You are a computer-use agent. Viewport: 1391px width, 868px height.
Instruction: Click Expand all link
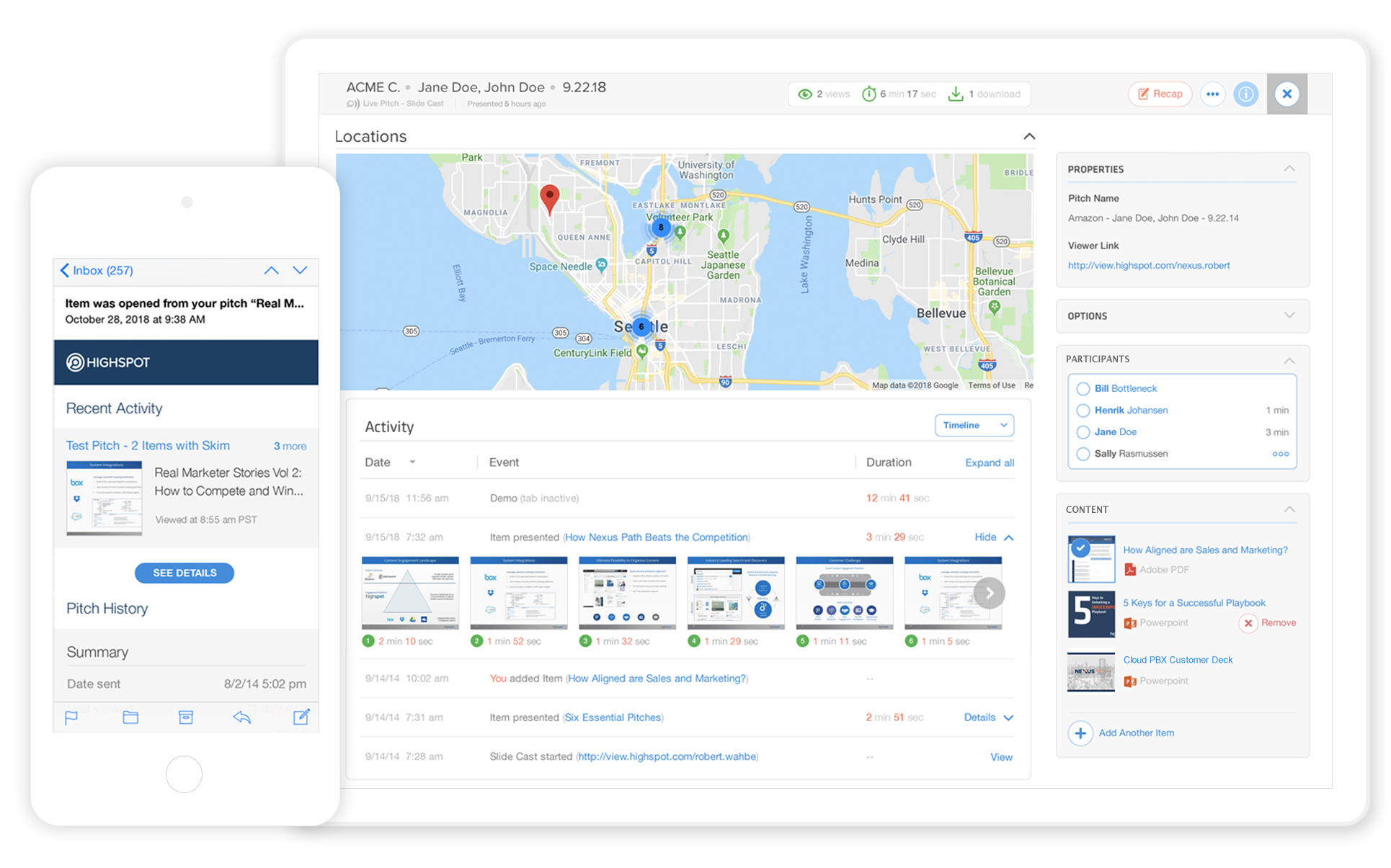[989, 462]
